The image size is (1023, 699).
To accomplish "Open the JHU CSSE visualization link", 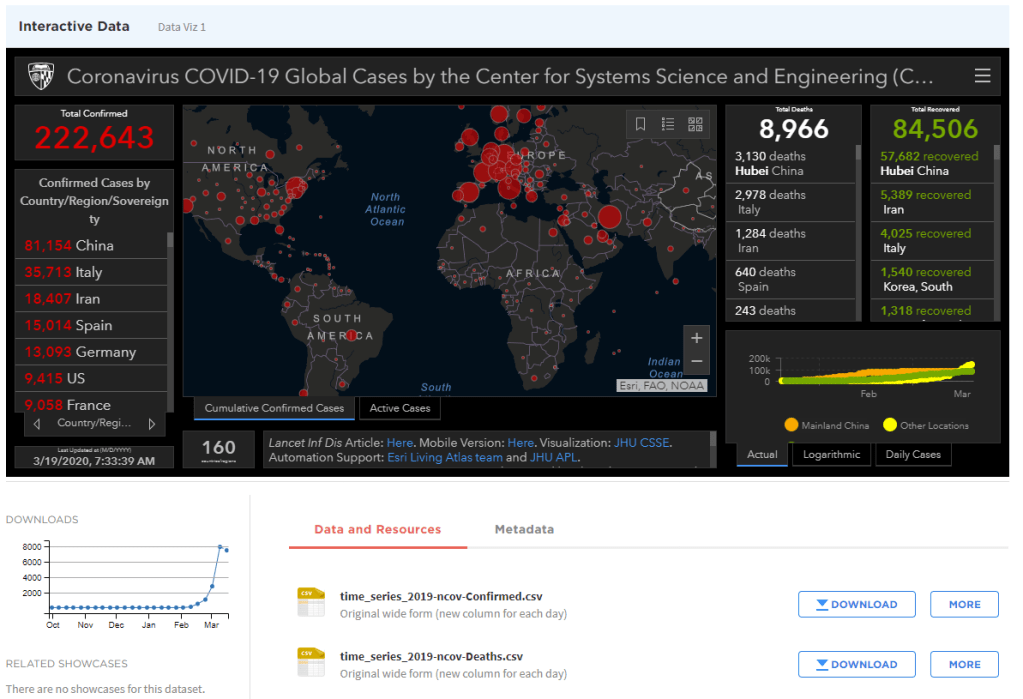I will (x=642, y=442).
